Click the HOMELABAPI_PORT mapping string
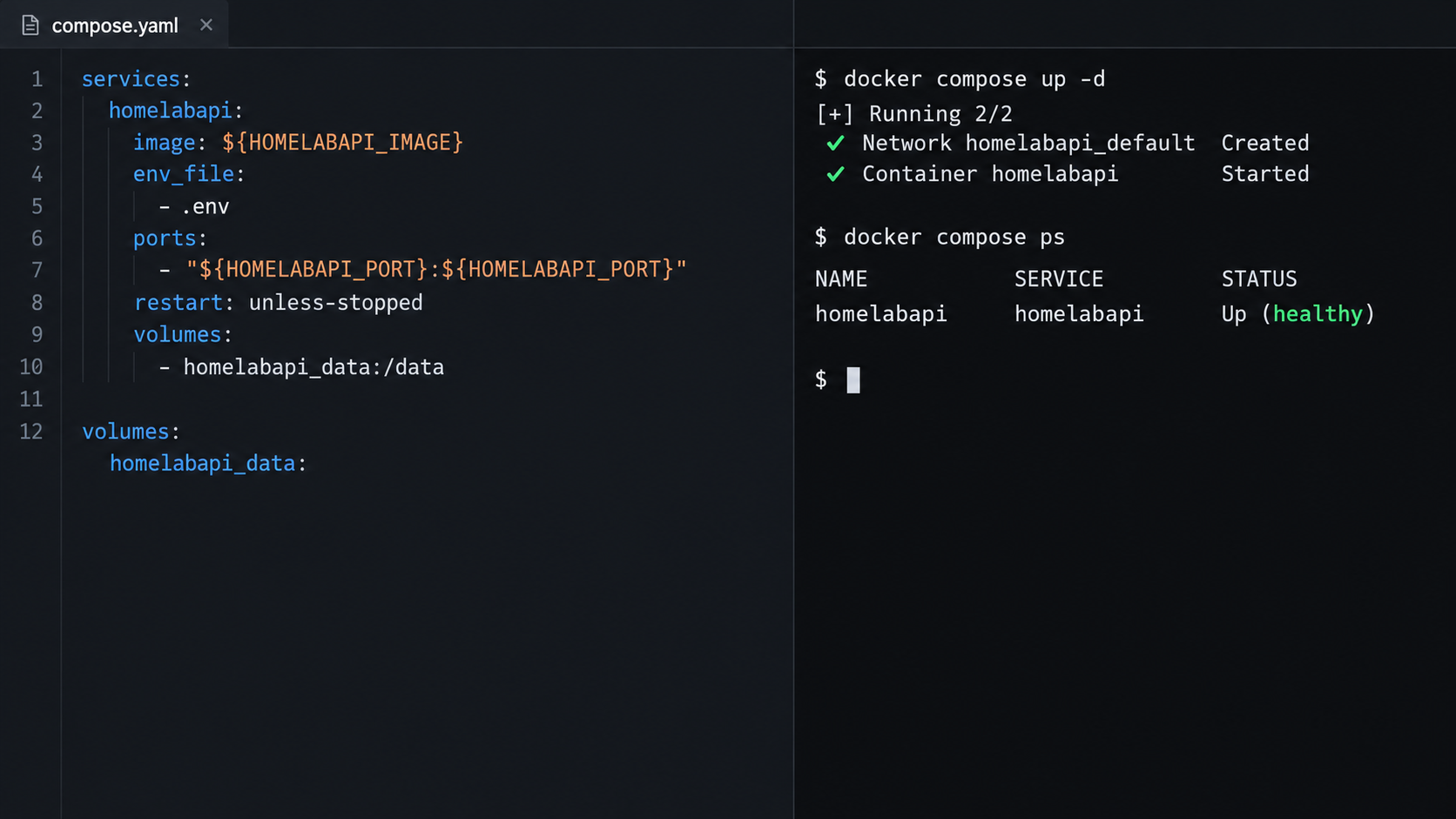1456x819 pixels. (436, 270)
